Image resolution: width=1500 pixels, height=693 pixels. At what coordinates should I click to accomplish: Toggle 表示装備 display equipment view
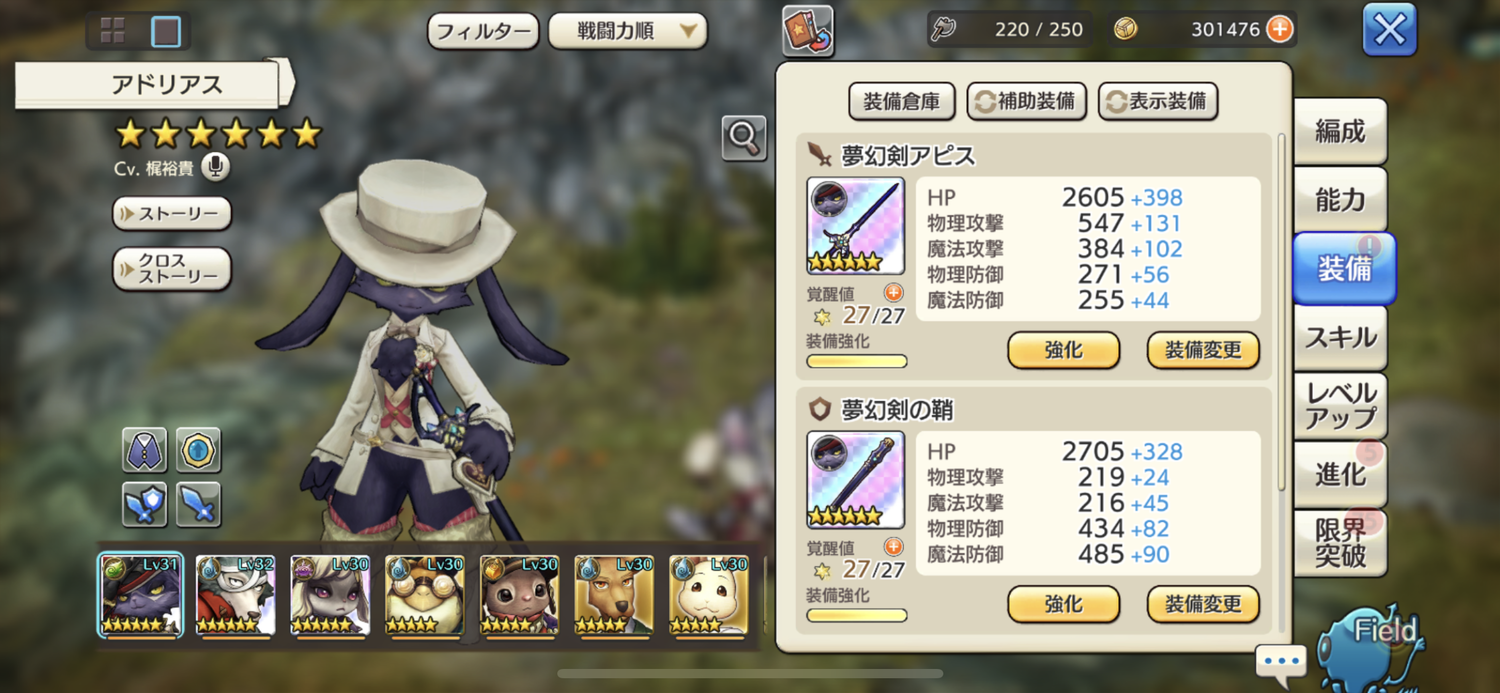click(1158, 101)
